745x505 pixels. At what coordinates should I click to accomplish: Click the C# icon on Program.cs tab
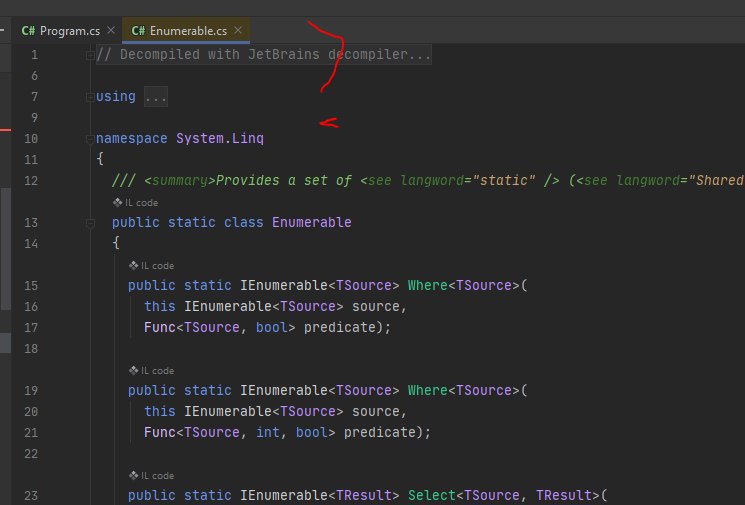coord(28,31)
